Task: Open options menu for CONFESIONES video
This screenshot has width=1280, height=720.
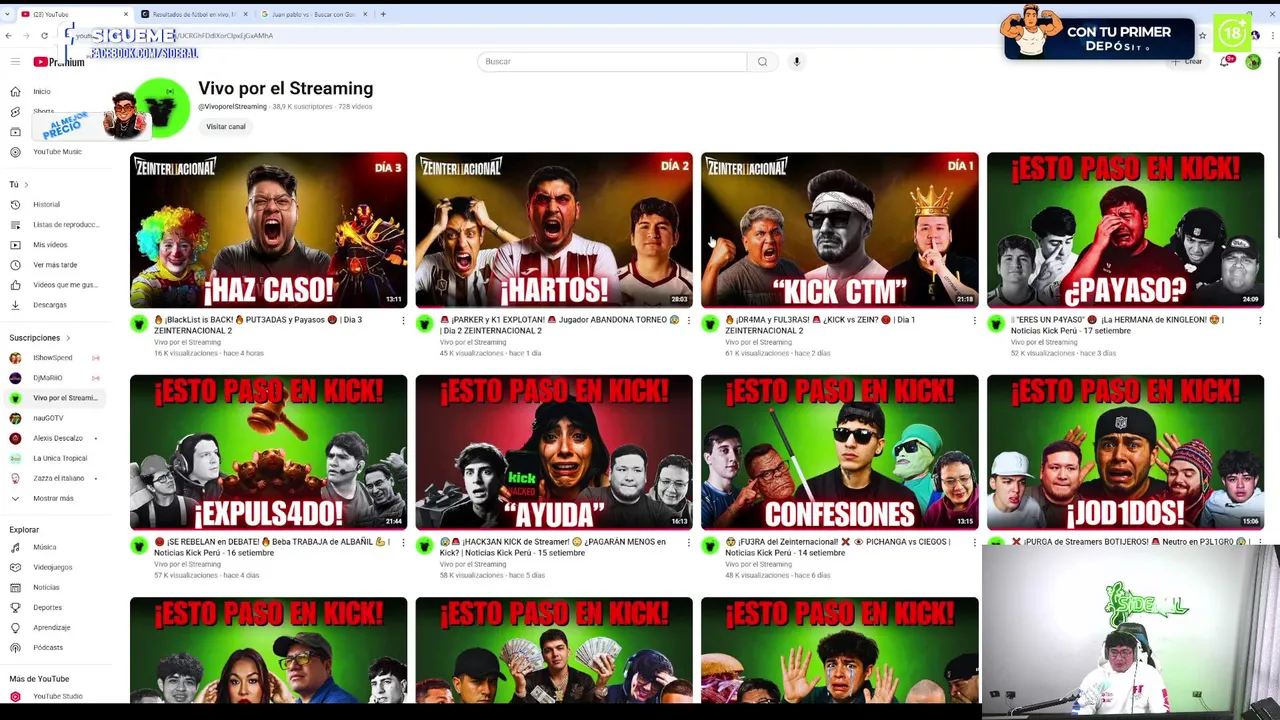Action: (975, 543)
